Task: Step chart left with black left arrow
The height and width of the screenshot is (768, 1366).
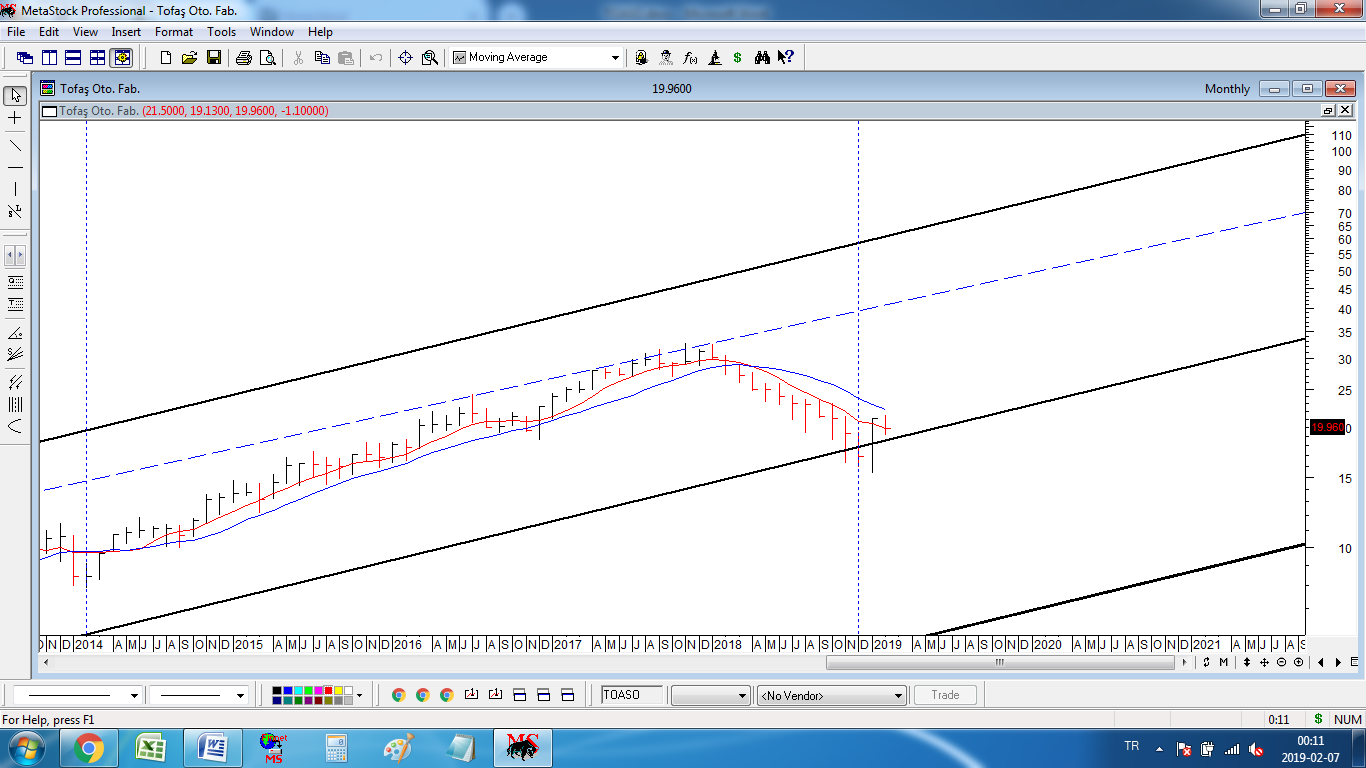Action: click(x=1321, y=662)
